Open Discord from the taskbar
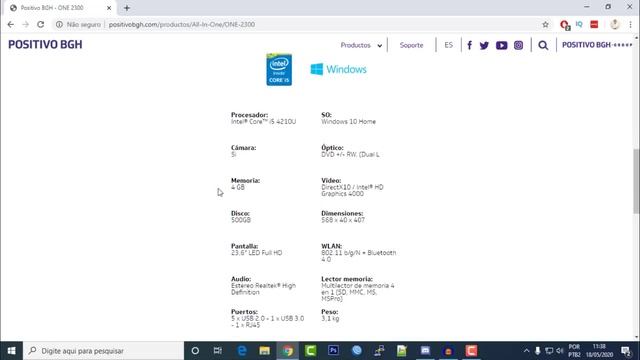640x360 pixels. click(425, 351)
